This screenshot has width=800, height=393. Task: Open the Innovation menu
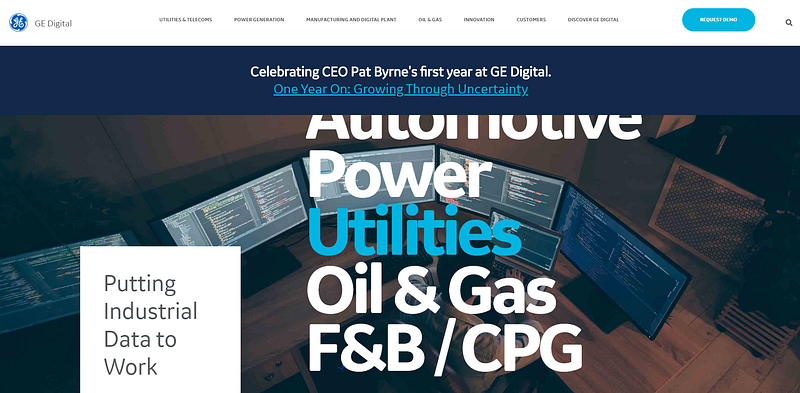[x=479, y=20]
